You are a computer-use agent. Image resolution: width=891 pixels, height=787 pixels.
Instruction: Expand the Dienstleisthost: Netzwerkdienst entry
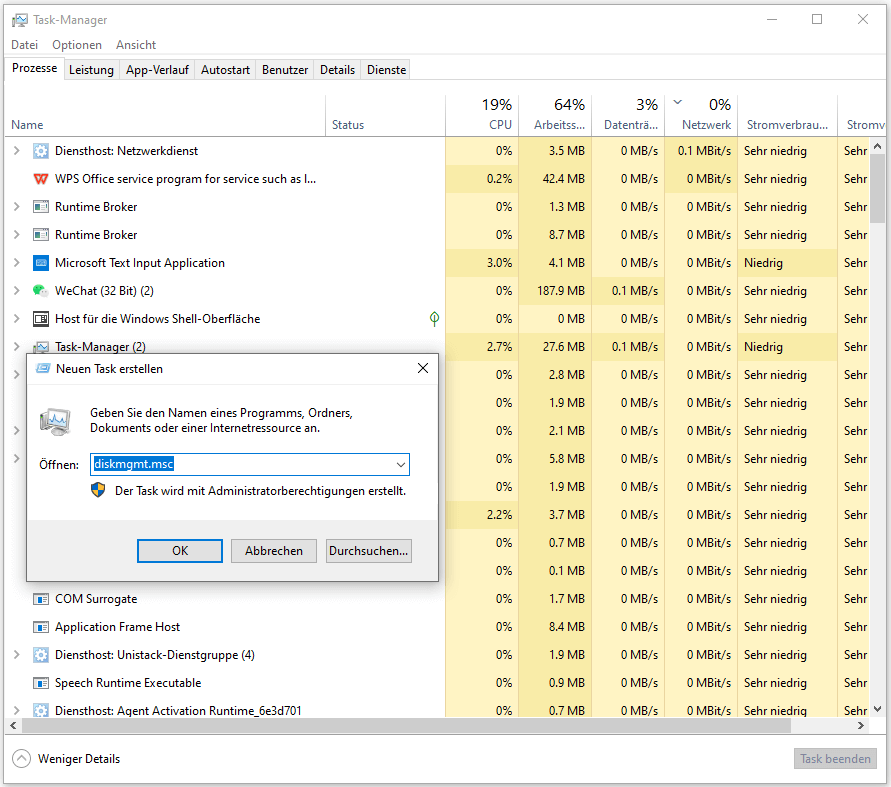point(17,150)
